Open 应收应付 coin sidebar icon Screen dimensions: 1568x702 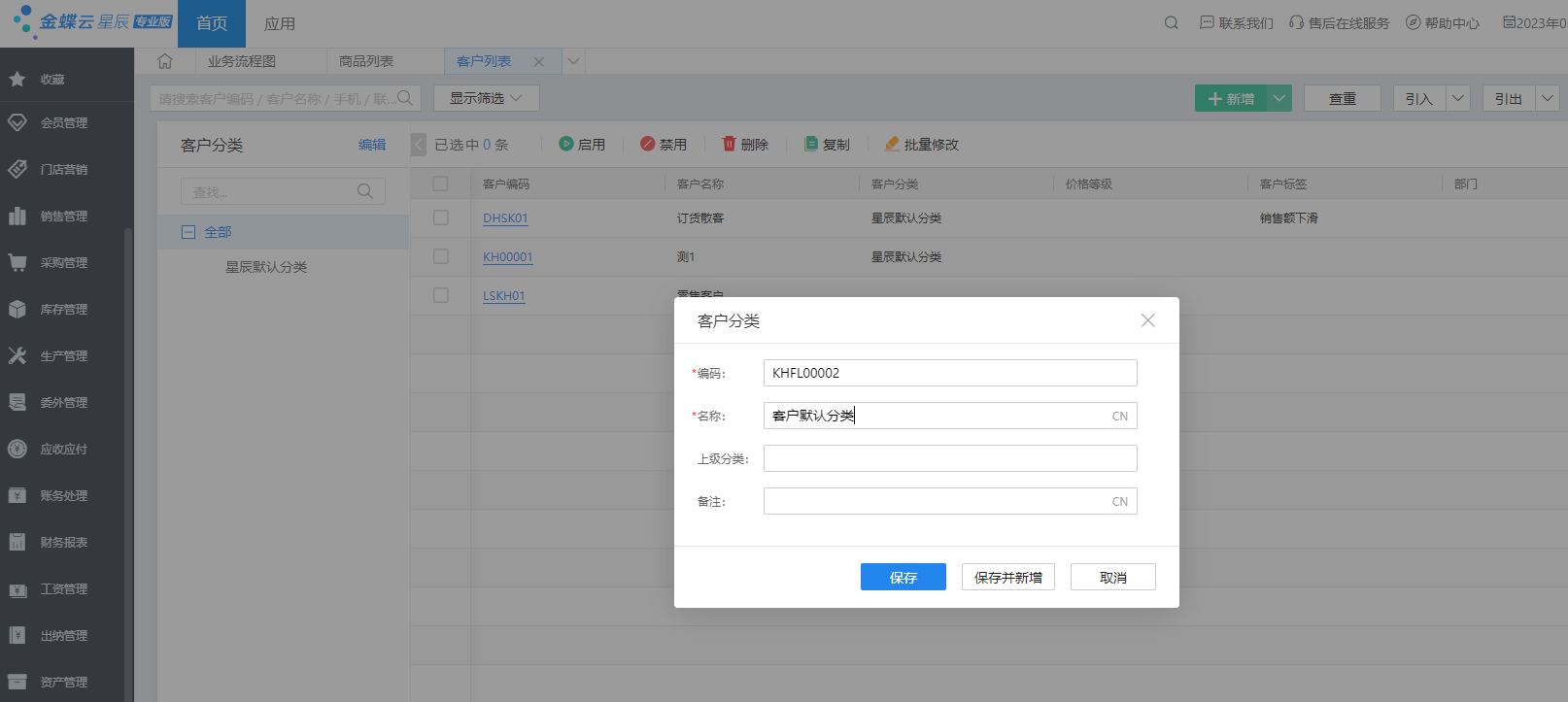coord(17,449)
